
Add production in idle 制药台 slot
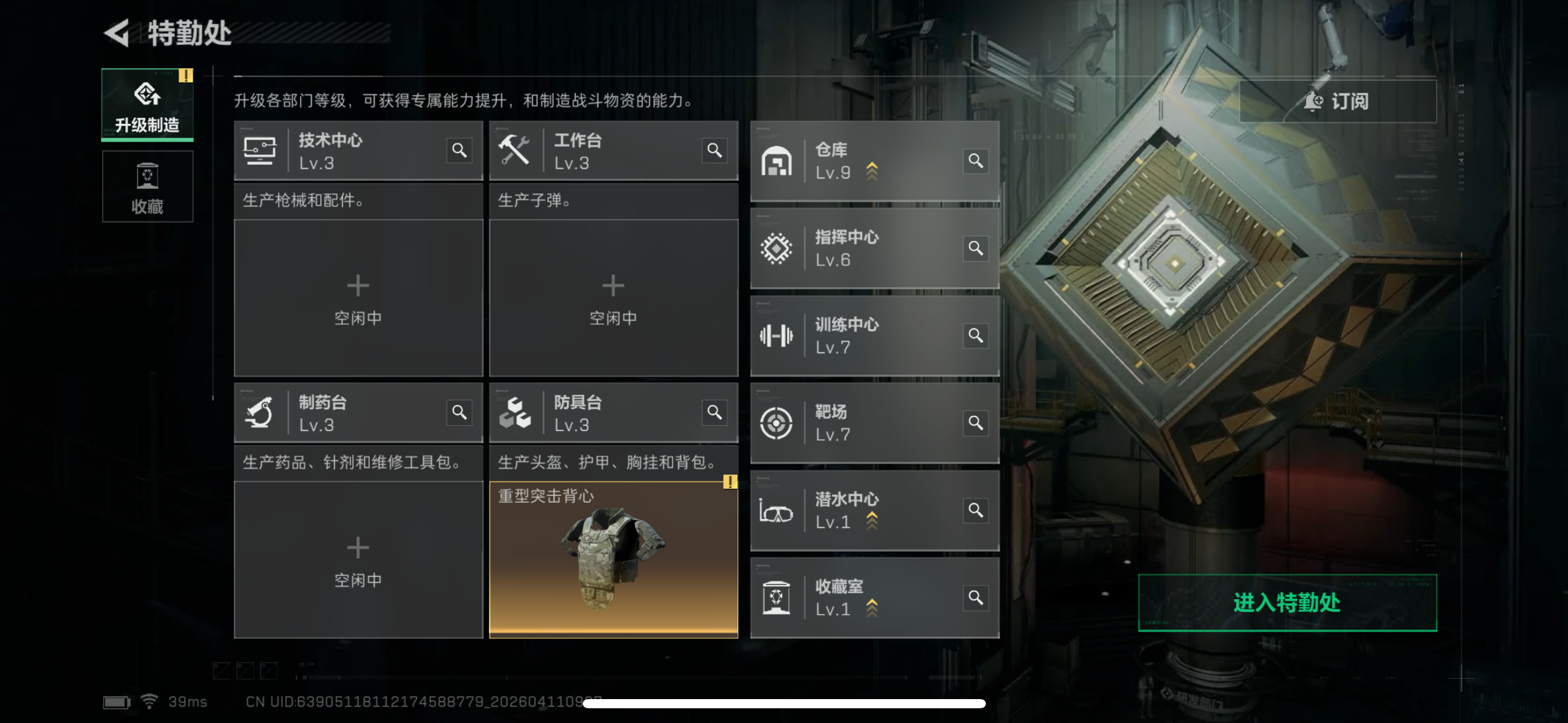(358, 559)
